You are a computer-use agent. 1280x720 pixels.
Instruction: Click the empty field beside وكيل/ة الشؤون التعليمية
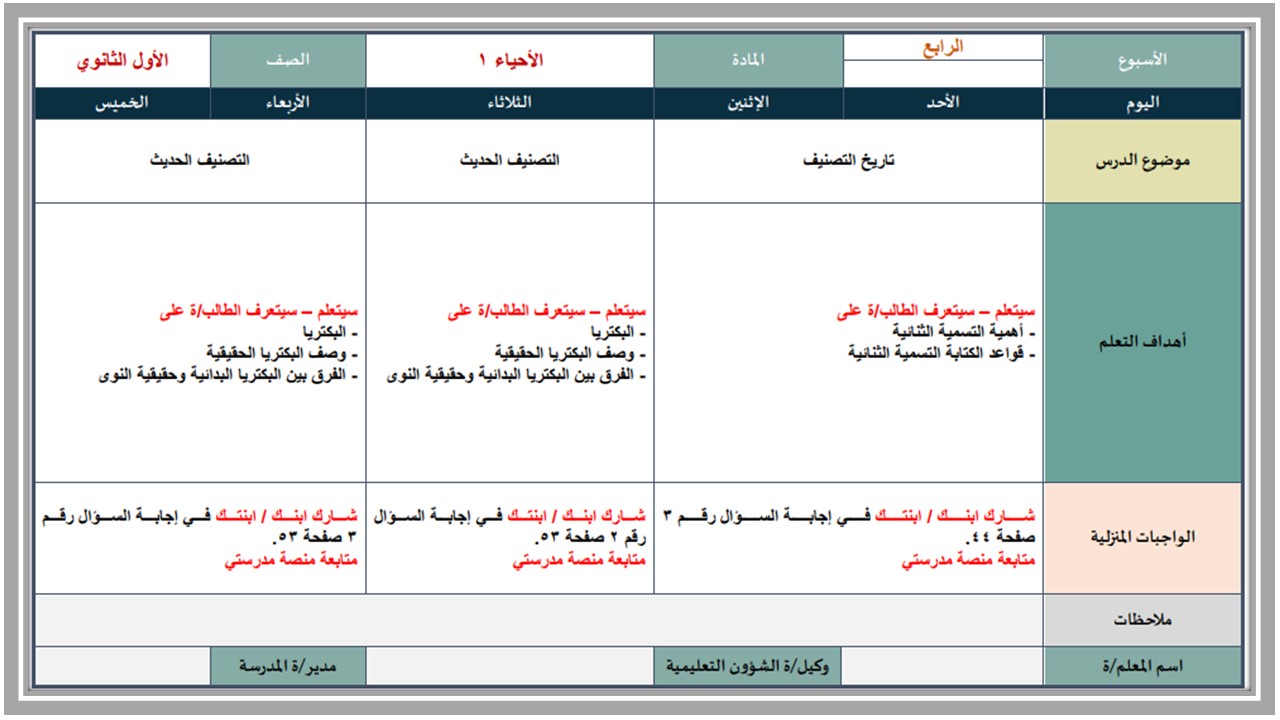[510, 666]
